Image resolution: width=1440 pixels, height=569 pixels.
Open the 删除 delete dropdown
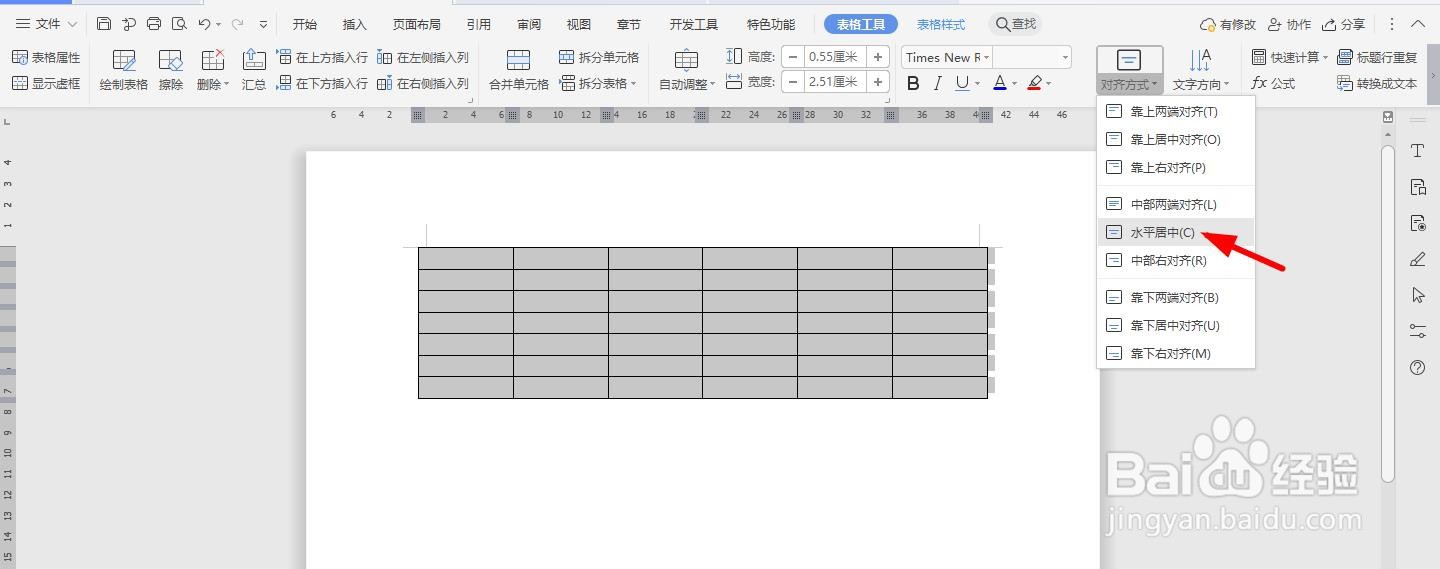(x=212, y=70)
